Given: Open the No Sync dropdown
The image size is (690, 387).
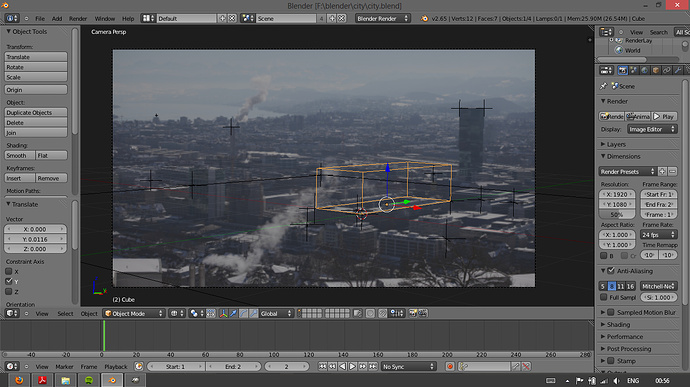Looking at the screenshot, I should pos(408,366).
